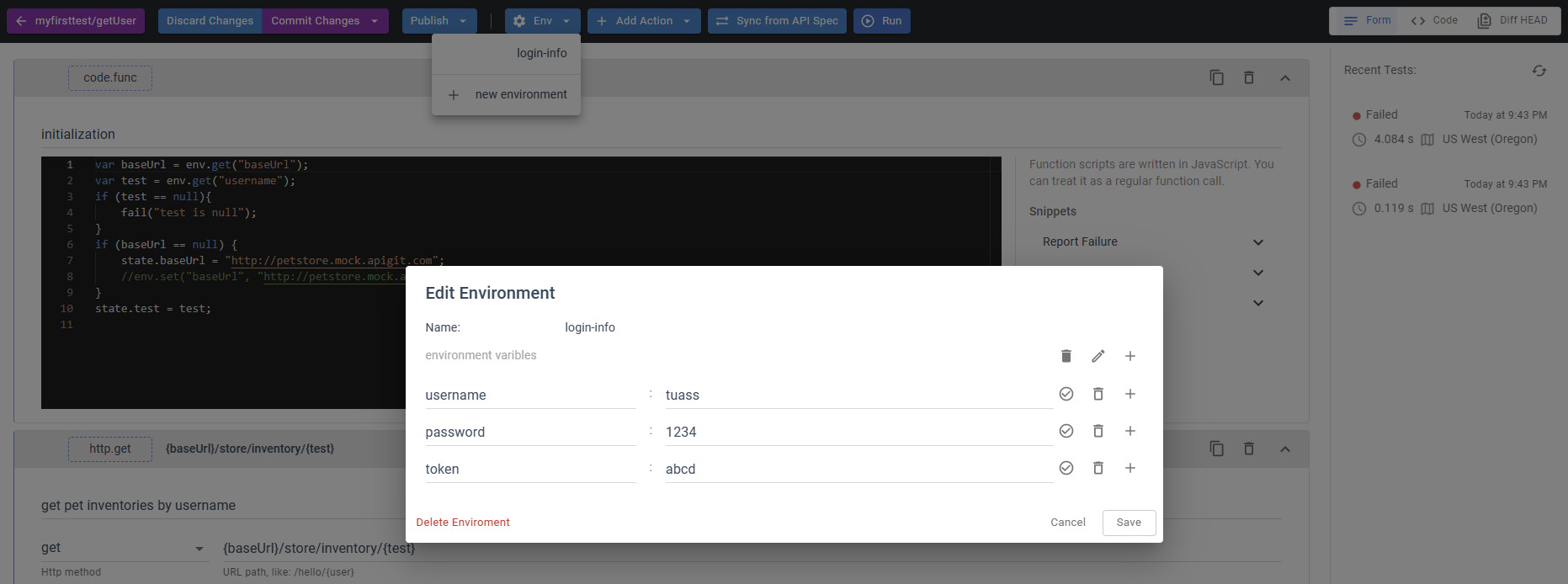Viewport: 1568px width, 584px height.
Task: Choose new environment menu item
Action: pos(506,94)
